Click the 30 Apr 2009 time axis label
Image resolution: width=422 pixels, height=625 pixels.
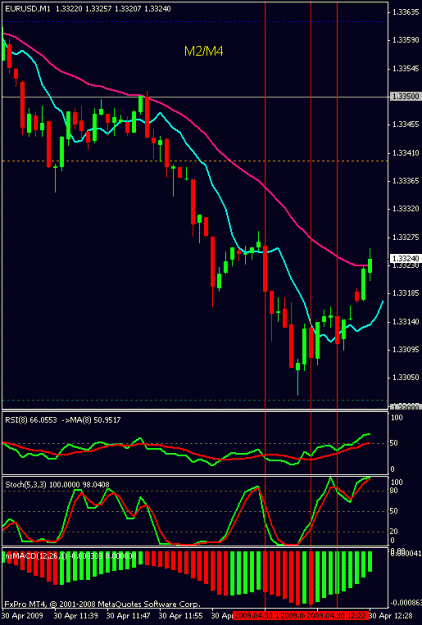(23, 615)
